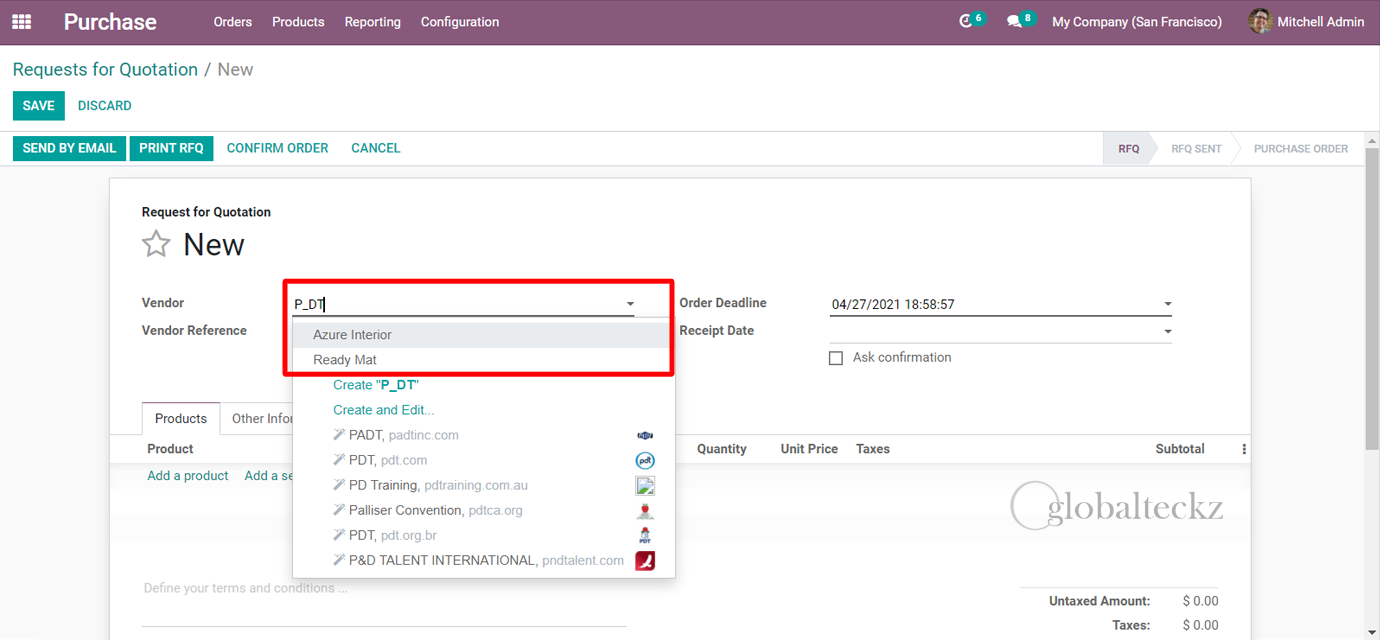
Task: Open the column options kebab icon
Action: (x=1244, y=449)
